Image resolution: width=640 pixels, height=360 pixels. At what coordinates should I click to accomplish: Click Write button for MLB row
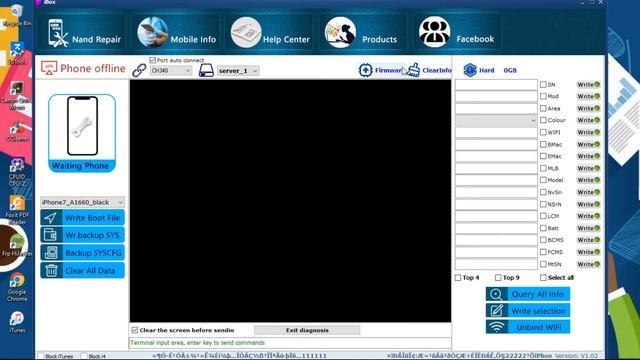tap(588, 168)
